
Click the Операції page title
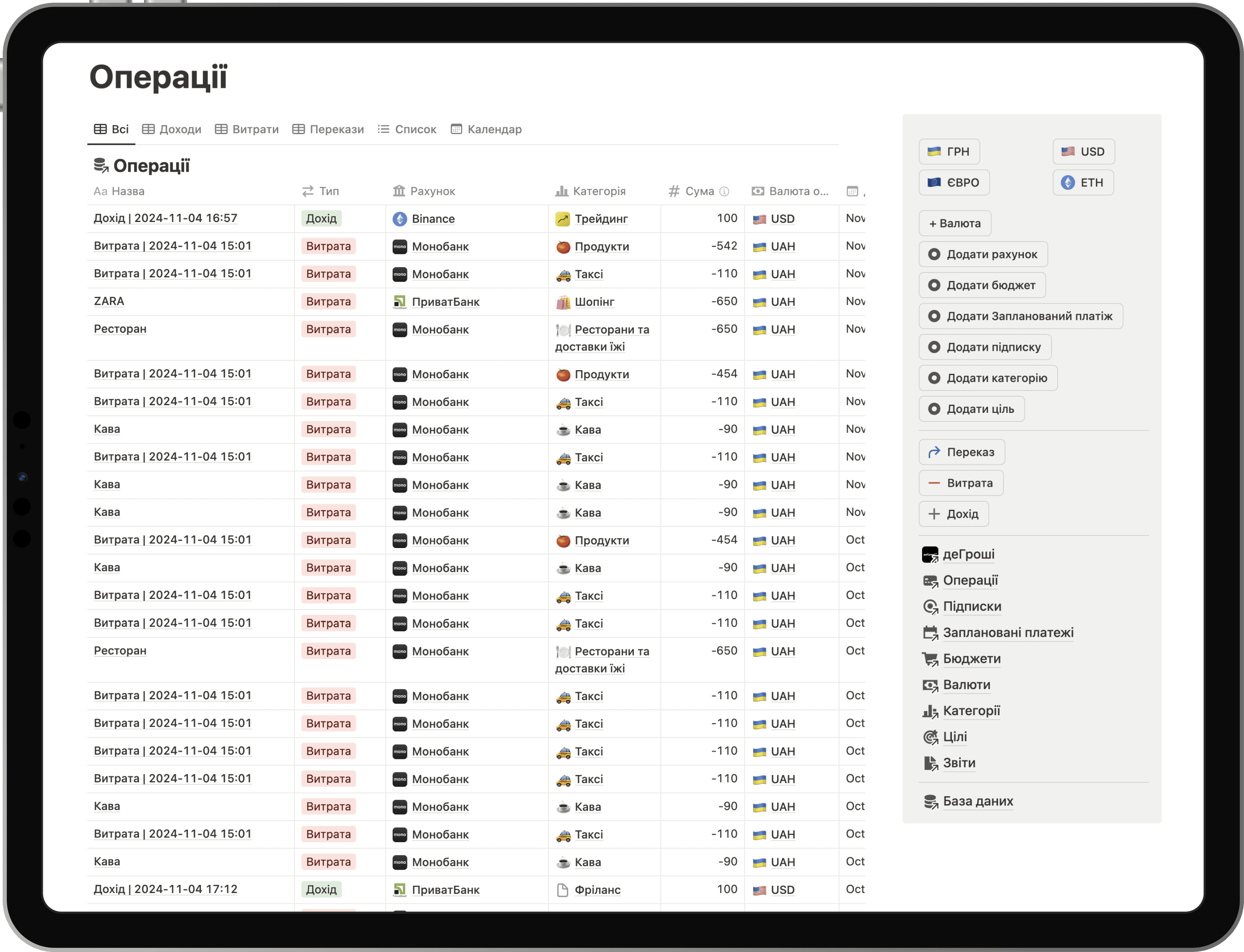coord(158,77)
